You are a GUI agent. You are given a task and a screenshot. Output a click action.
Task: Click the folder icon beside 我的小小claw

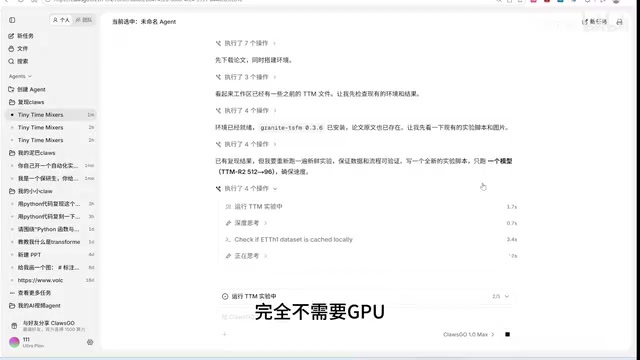[x=12, y=191]
